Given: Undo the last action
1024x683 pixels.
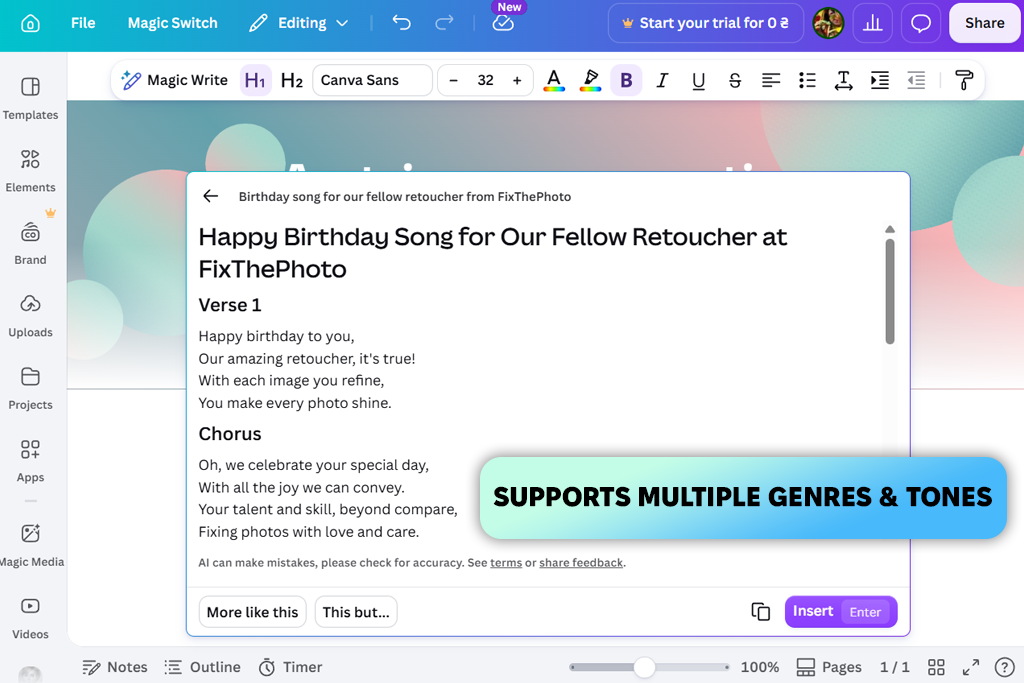Looking at the screenshot, I should point(401,23).
